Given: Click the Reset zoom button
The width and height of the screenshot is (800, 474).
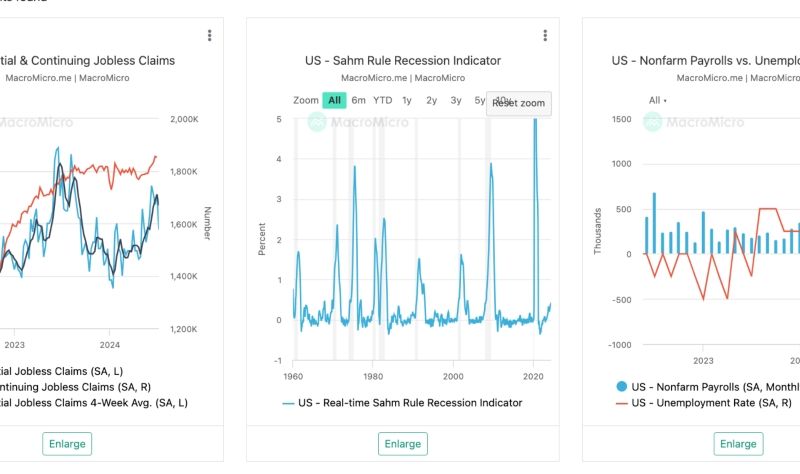Looking at the screenshot, I should 518,103.
